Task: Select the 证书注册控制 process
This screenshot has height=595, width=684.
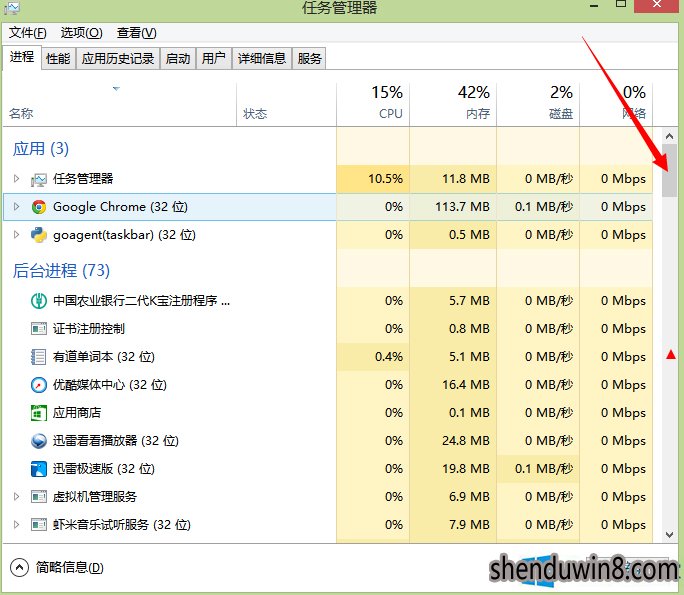Action: [x=328, y=328]
